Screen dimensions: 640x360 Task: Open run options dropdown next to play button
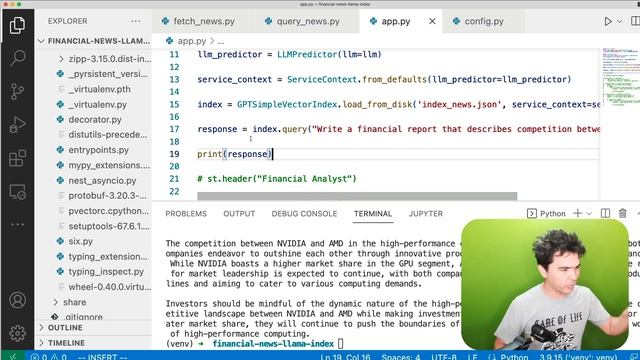click(620, 21)
